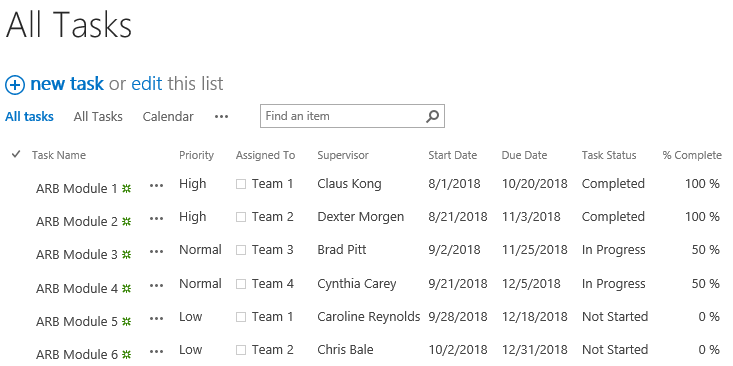Click the magnifier search icon

432,116
